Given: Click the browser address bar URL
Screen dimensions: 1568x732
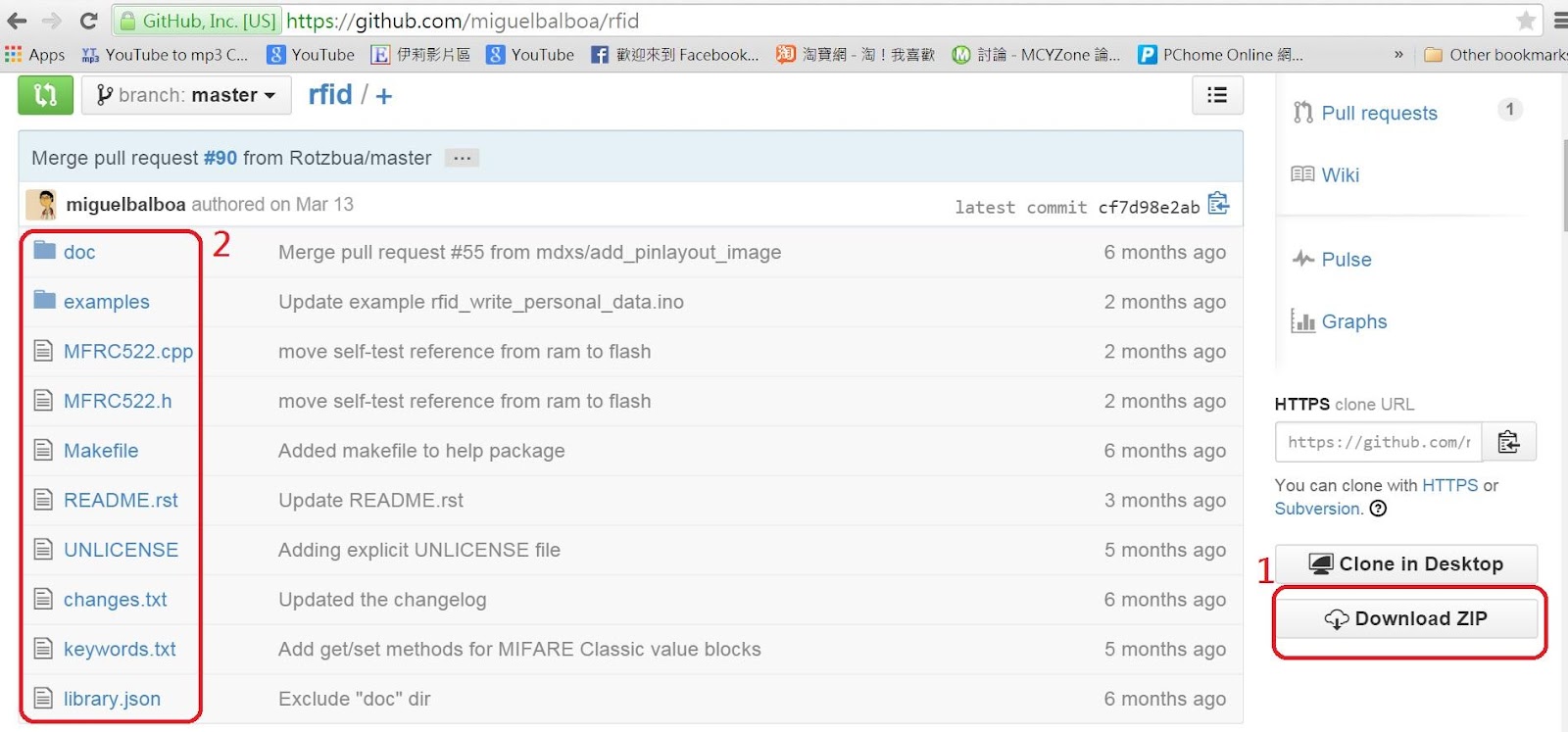Looking at the screenshot, I should pyautogui.click(x=463, y=21).
